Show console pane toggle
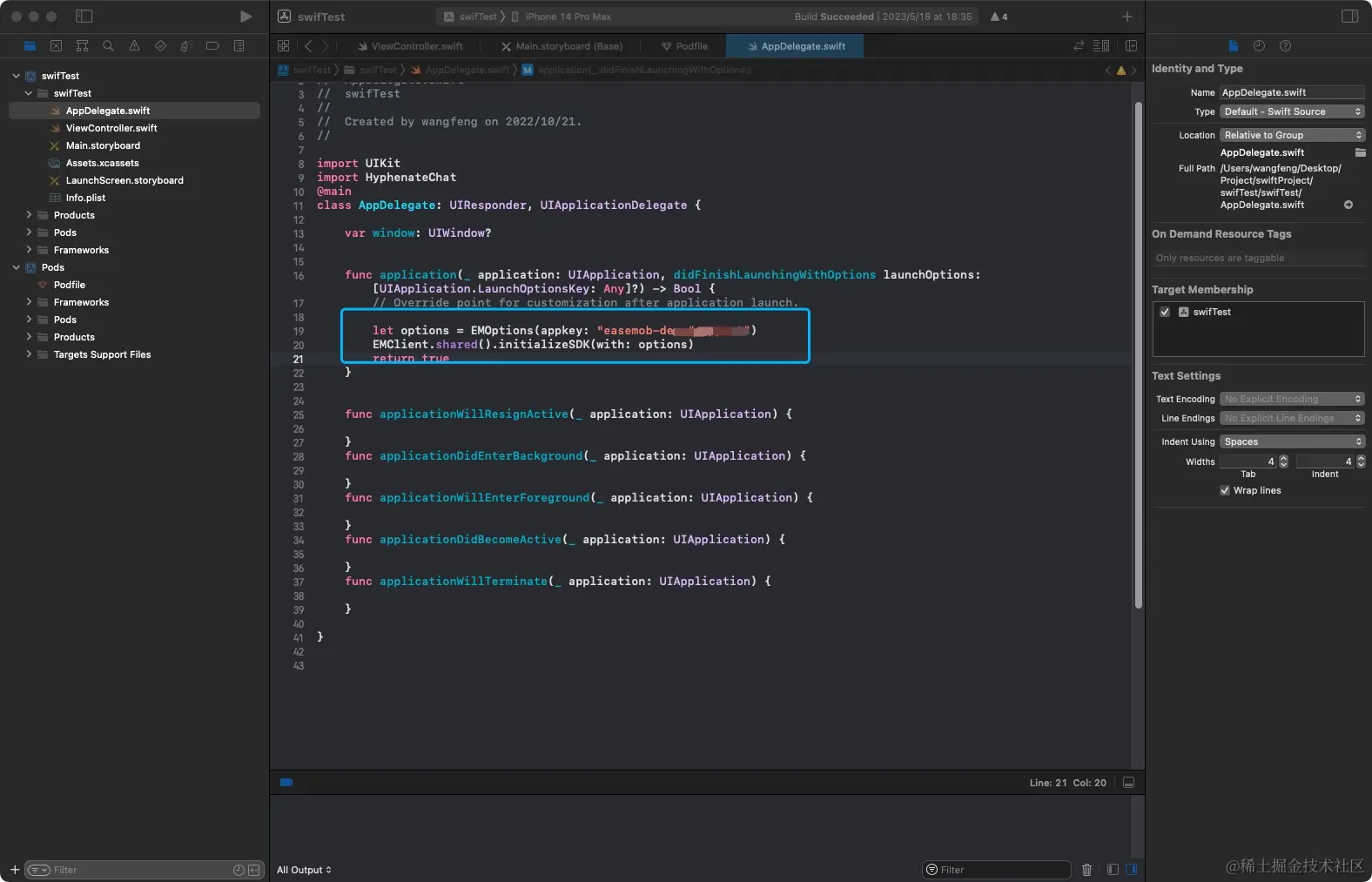Screen dimensions: 1372x882 [x=1132, y=870]
